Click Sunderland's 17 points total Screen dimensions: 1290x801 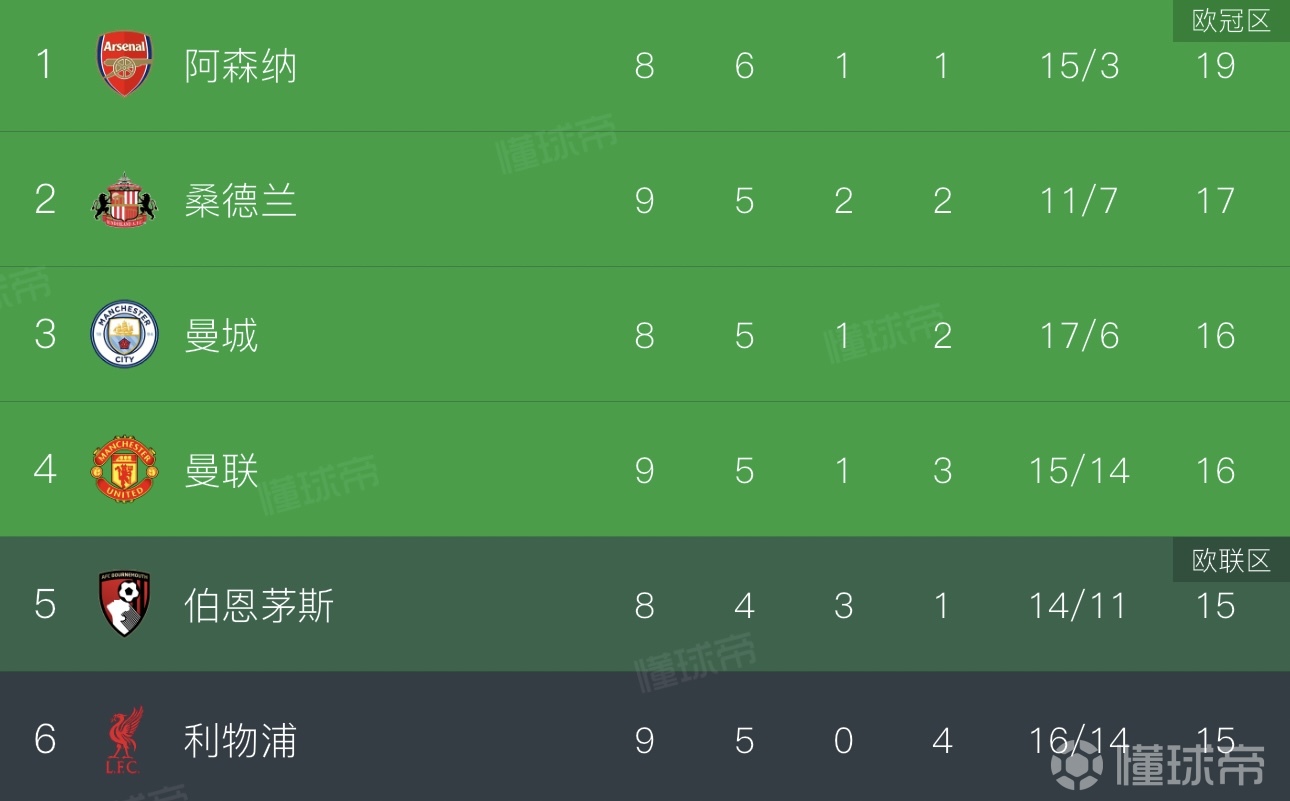[x=1215, y=201]
